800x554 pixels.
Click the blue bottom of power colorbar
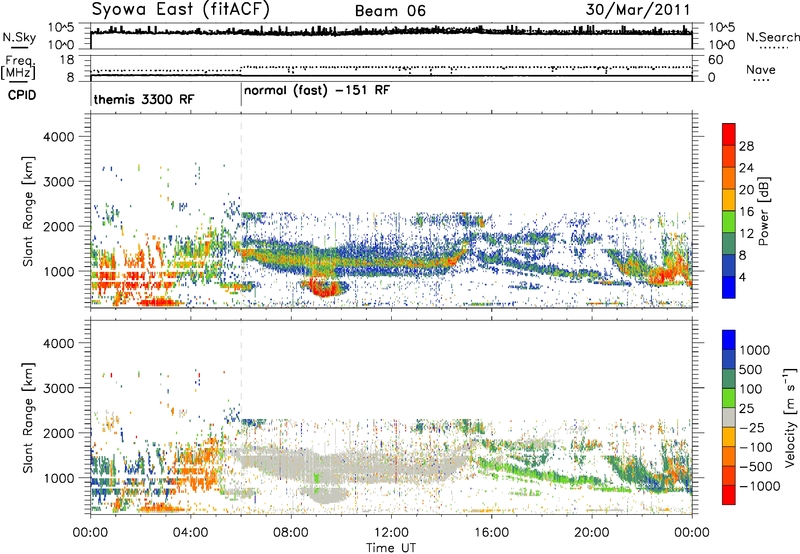click(x=729, y=287)
